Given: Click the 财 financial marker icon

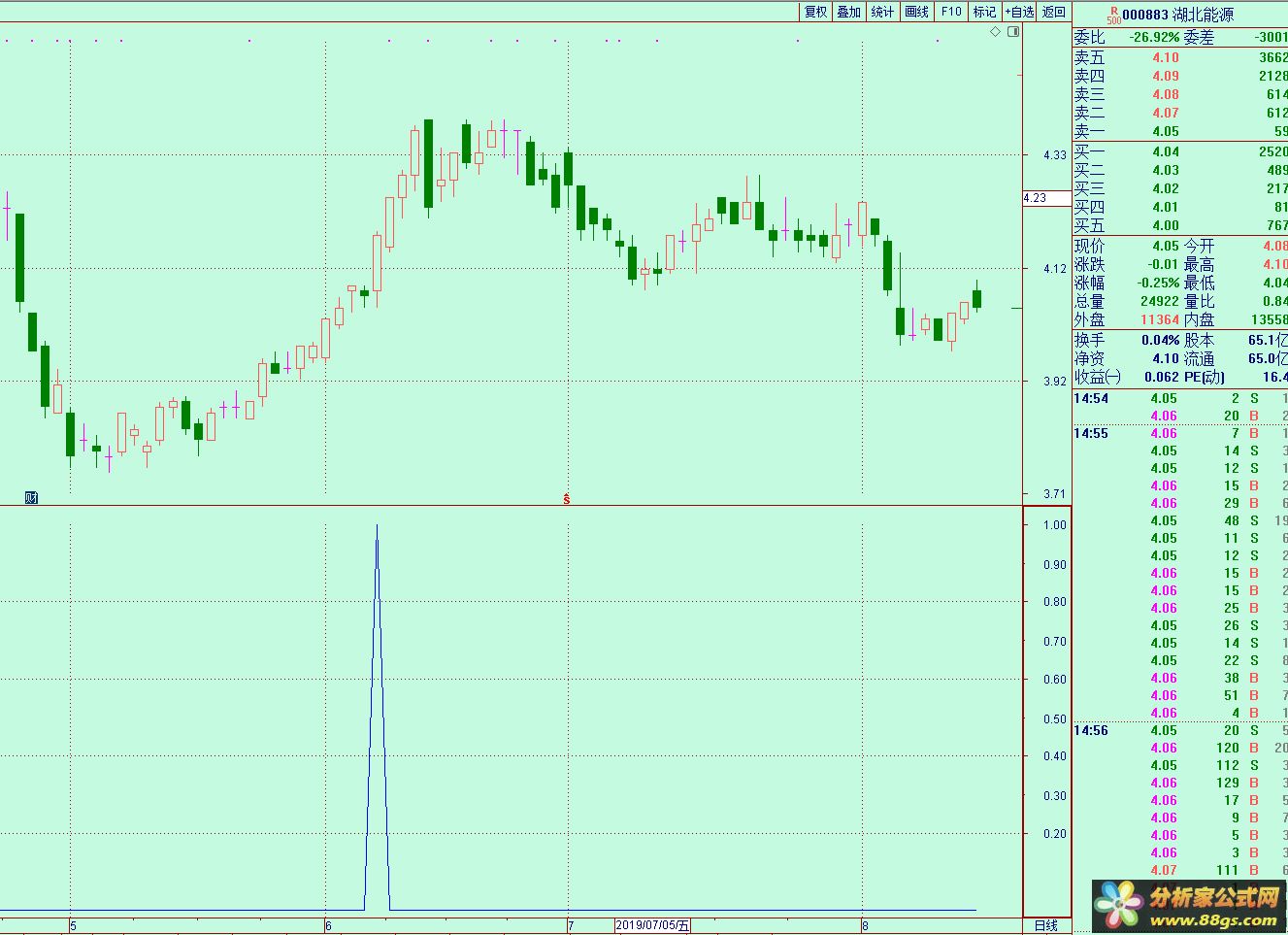Looking at the screenshot, I should [31, 498].
